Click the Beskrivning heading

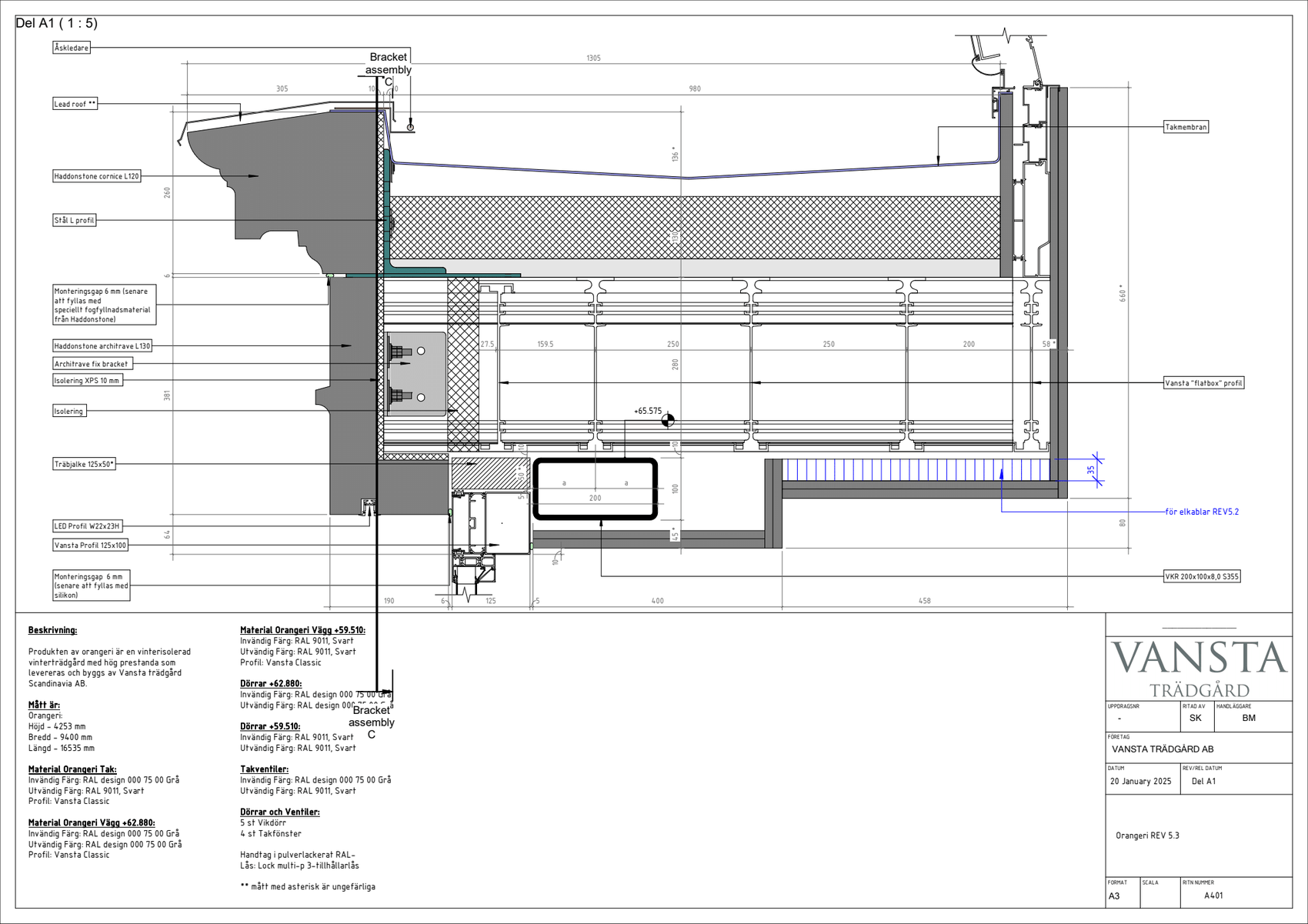pos(52,630)
